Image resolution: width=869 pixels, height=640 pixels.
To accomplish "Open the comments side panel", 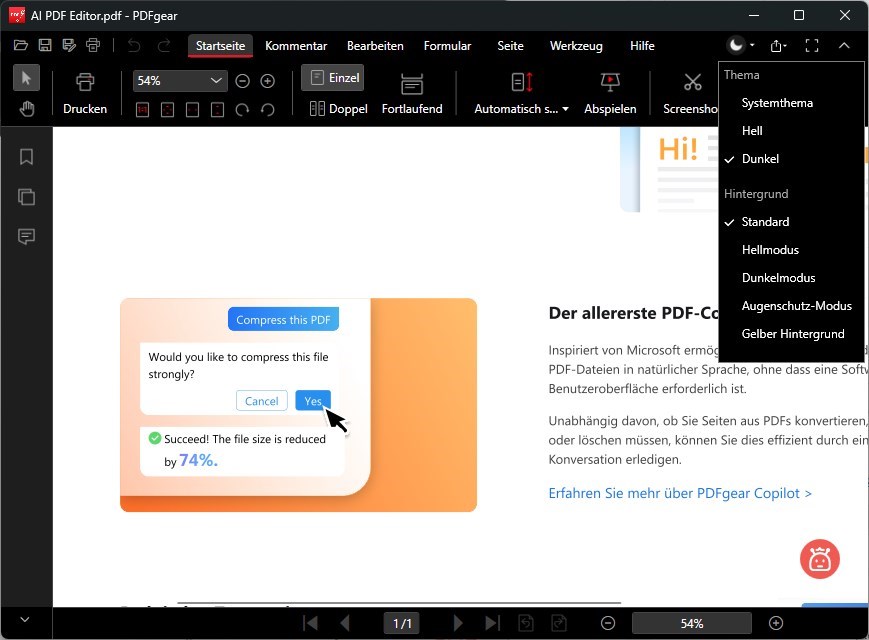I will 26,237.
